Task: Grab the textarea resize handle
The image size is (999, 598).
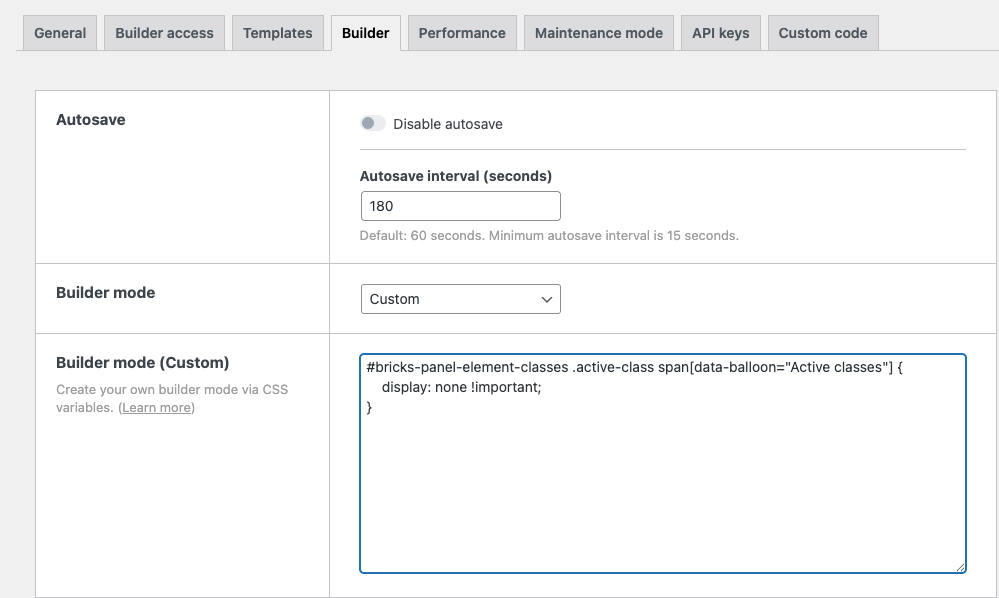Action: (x=961, y=567)
